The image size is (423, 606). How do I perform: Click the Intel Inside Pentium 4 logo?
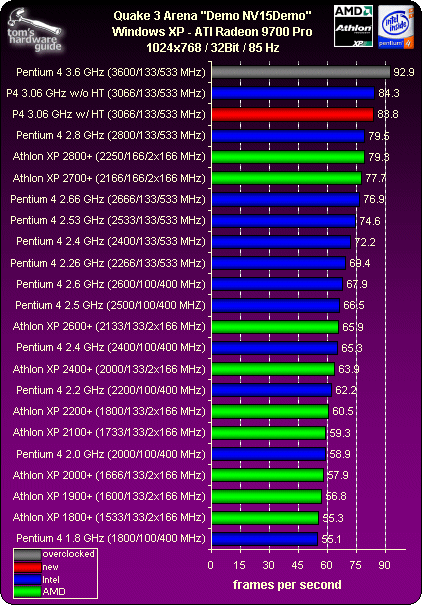[396, 27]
